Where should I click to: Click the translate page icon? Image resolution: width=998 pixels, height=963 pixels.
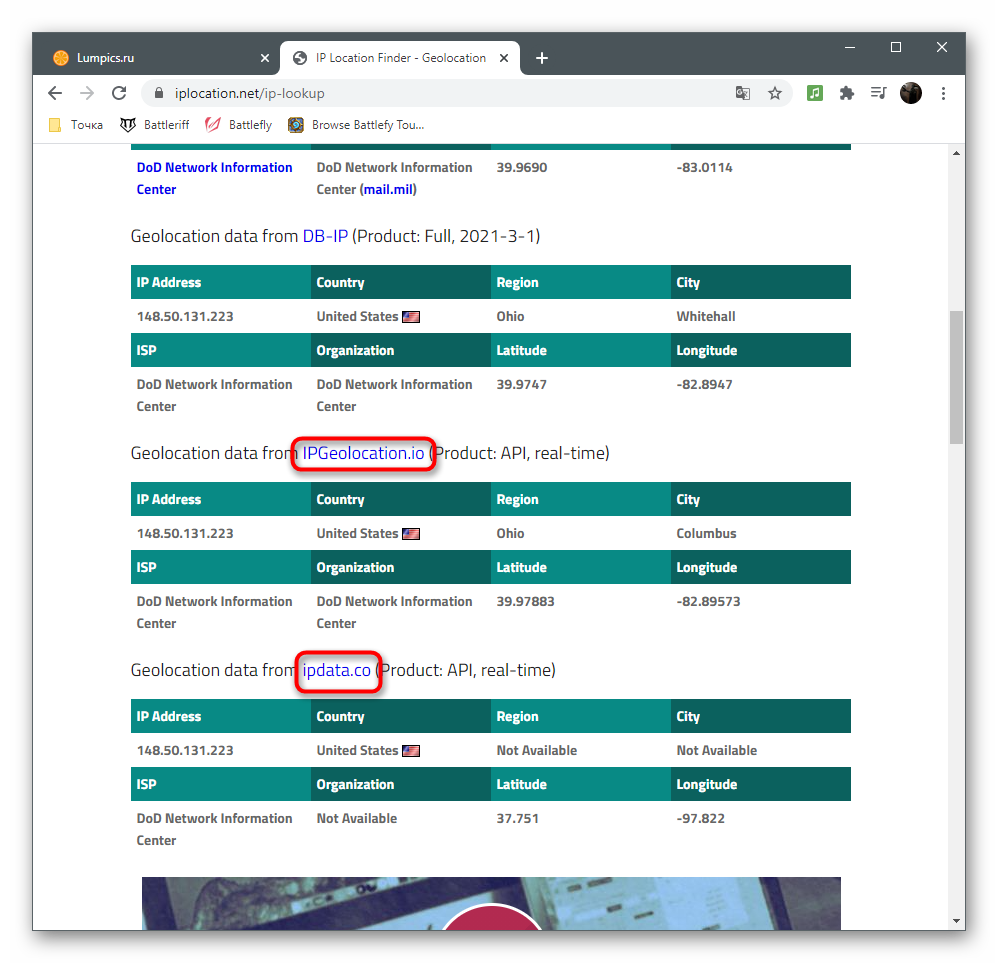click(742, 93)
